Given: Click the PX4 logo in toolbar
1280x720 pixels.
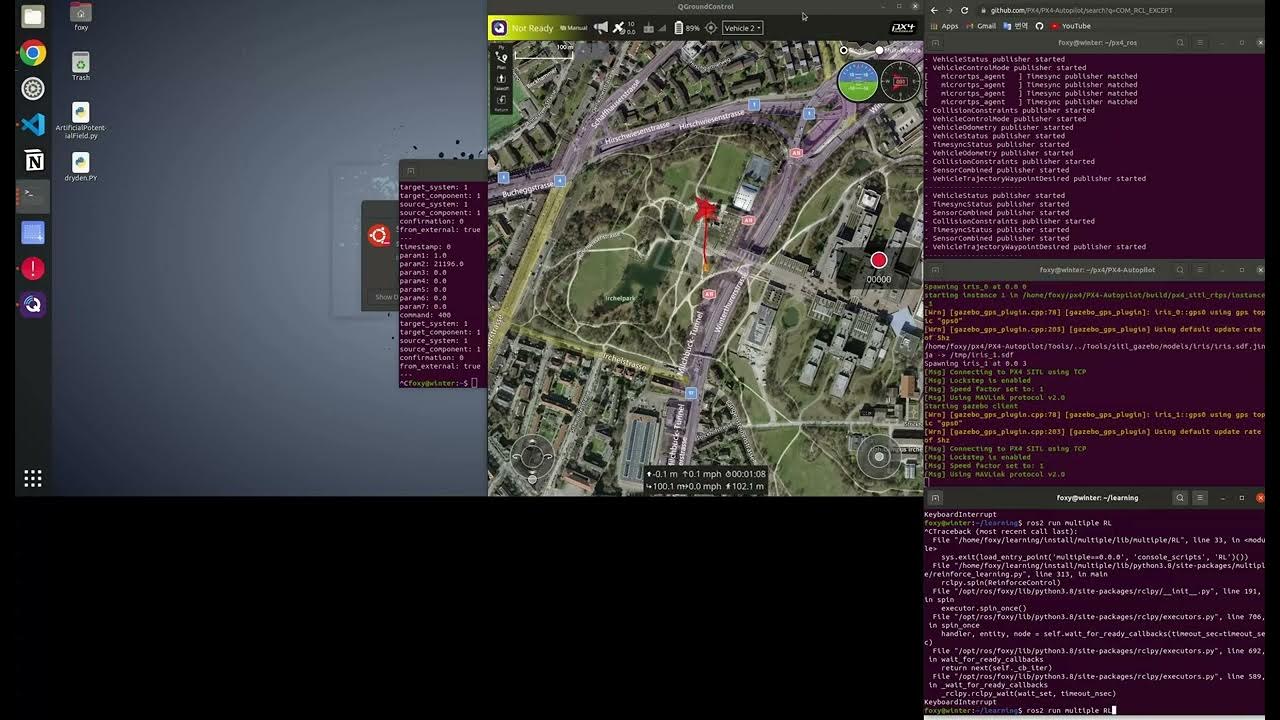Looking at the screenshot, I should coord(902,28).
